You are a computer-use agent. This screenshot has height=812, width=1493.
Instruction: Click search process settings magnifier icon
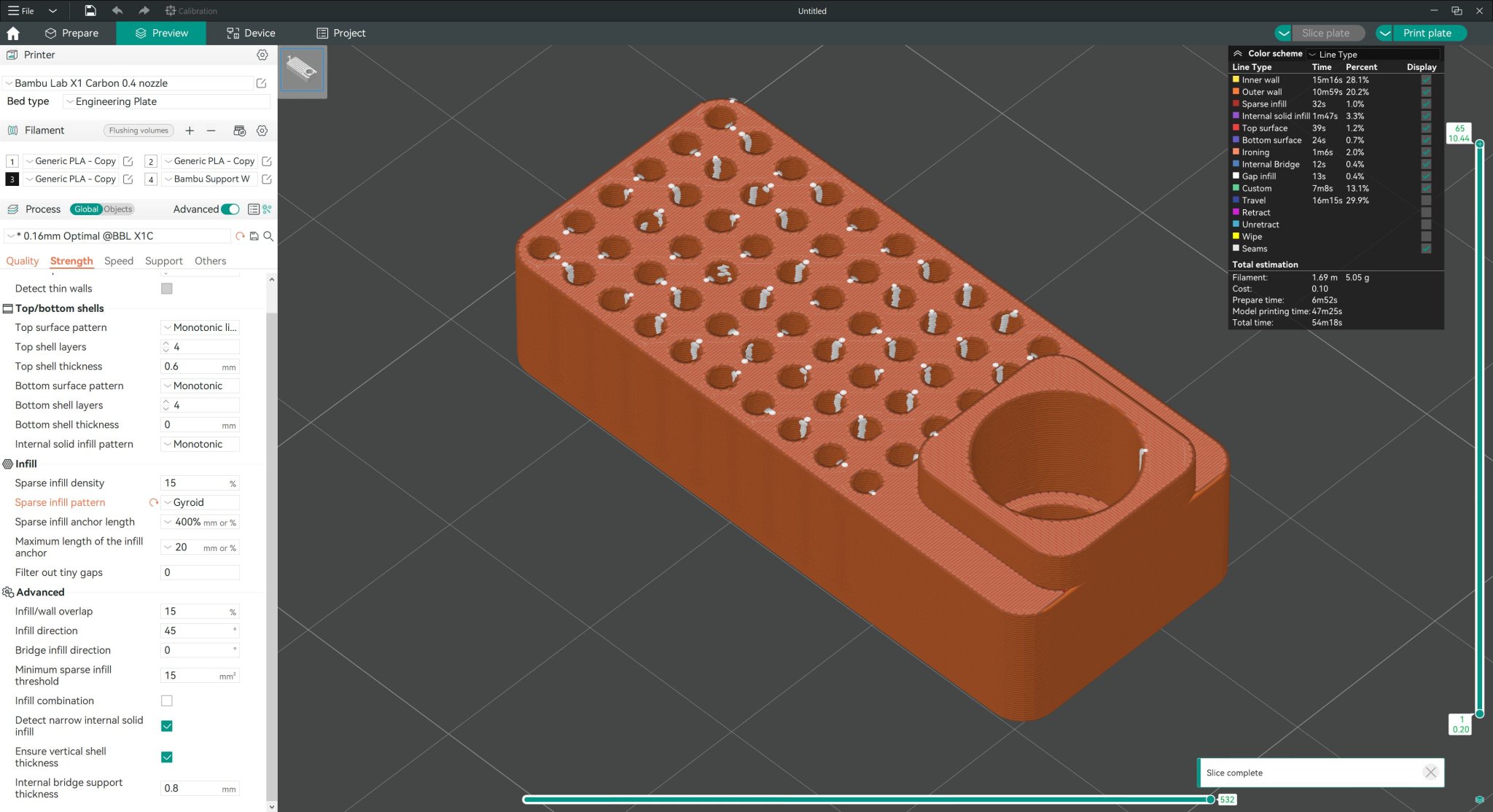[268, 236]
